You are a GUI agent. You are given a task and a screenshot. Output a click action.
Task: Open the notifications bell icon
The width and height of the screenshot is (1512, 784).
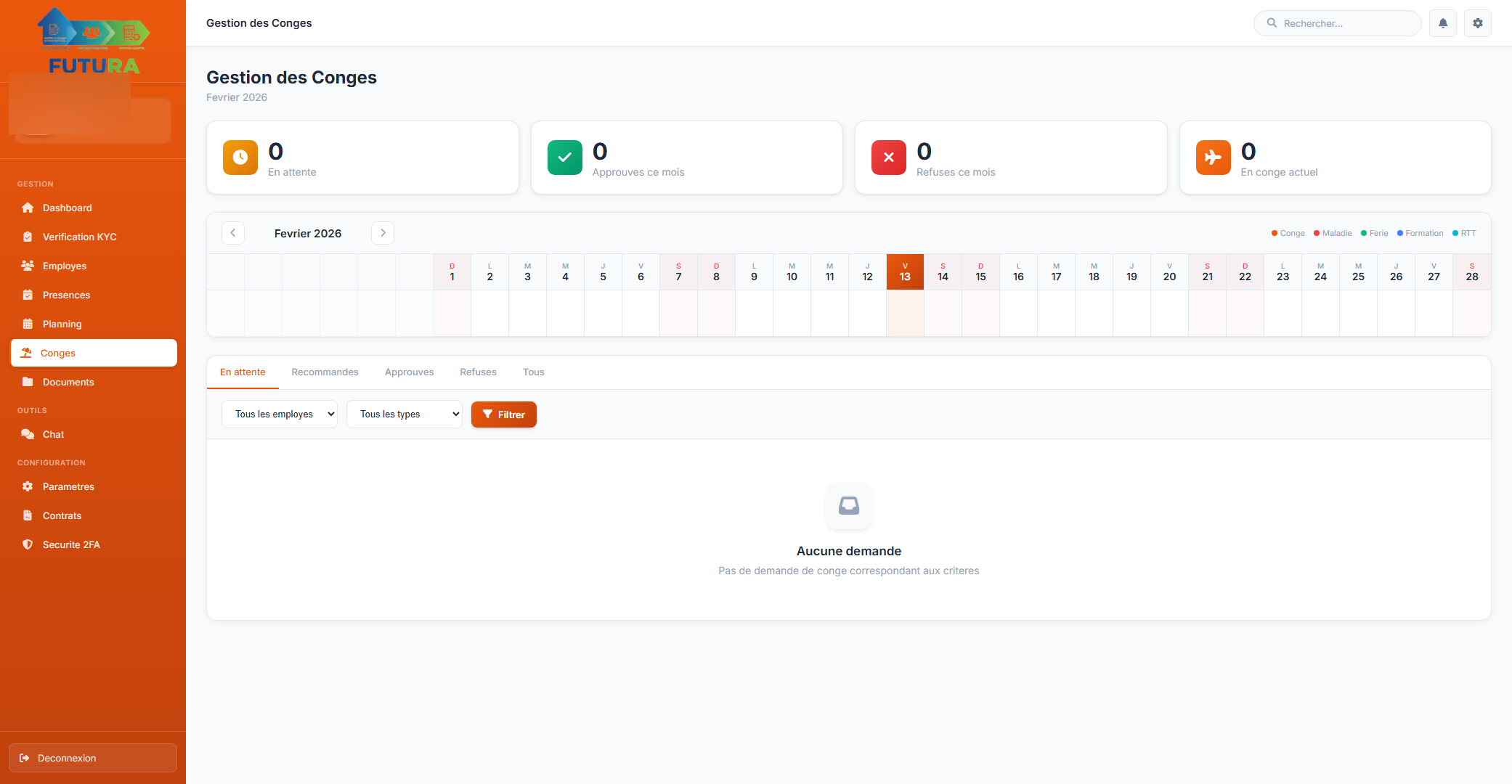click(x=1443, y=23)
